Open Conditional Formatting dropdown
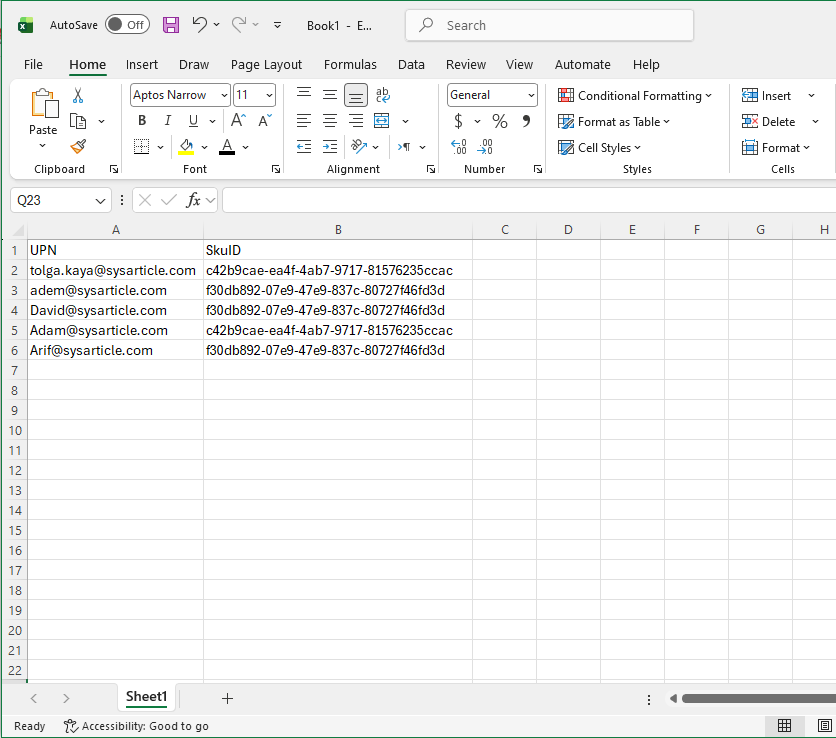The width and height of the screenshot is (836, 738). click(x=634, y=95)
